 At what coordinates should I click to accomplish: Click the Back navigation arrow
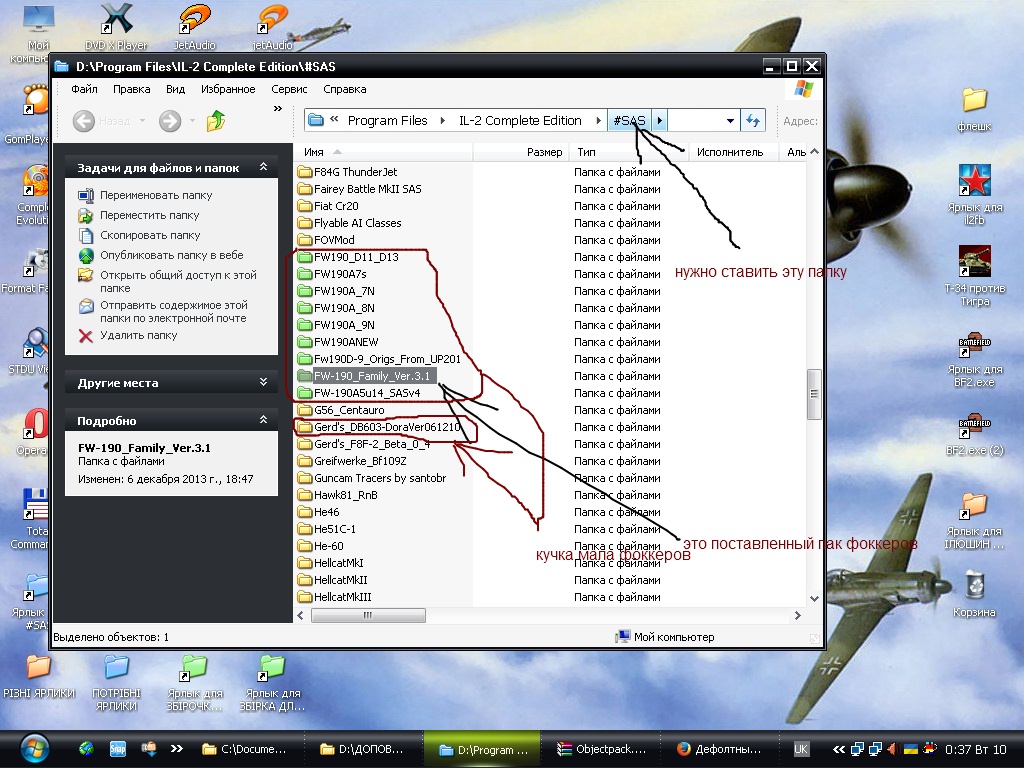click(84, 121)
